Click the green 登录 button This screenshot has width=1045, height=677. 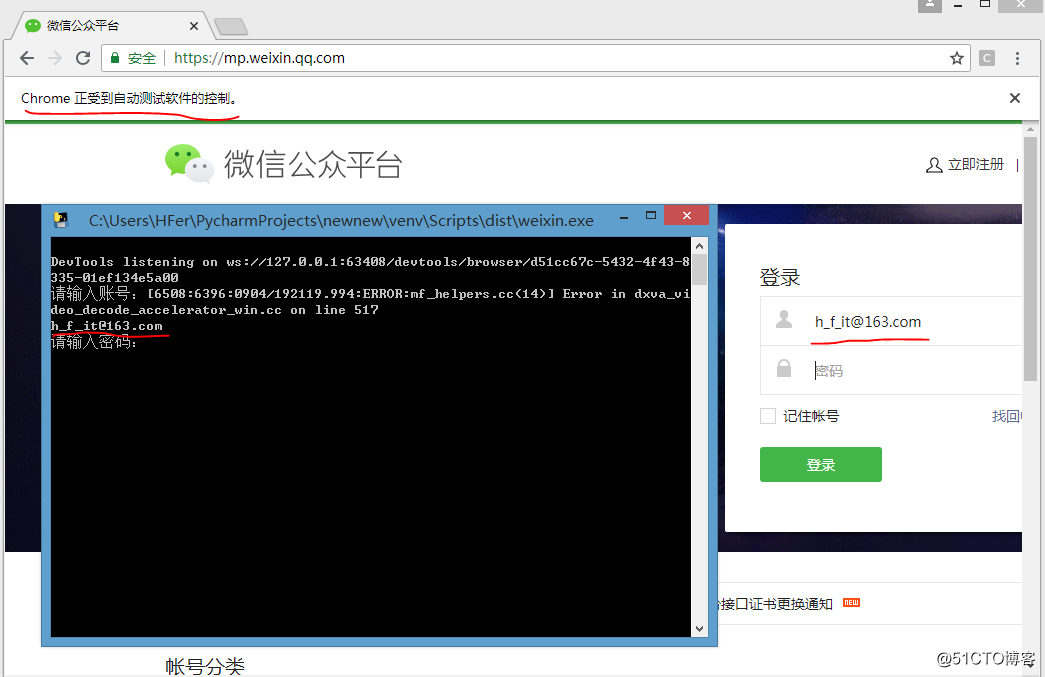(x=820, y=464)
